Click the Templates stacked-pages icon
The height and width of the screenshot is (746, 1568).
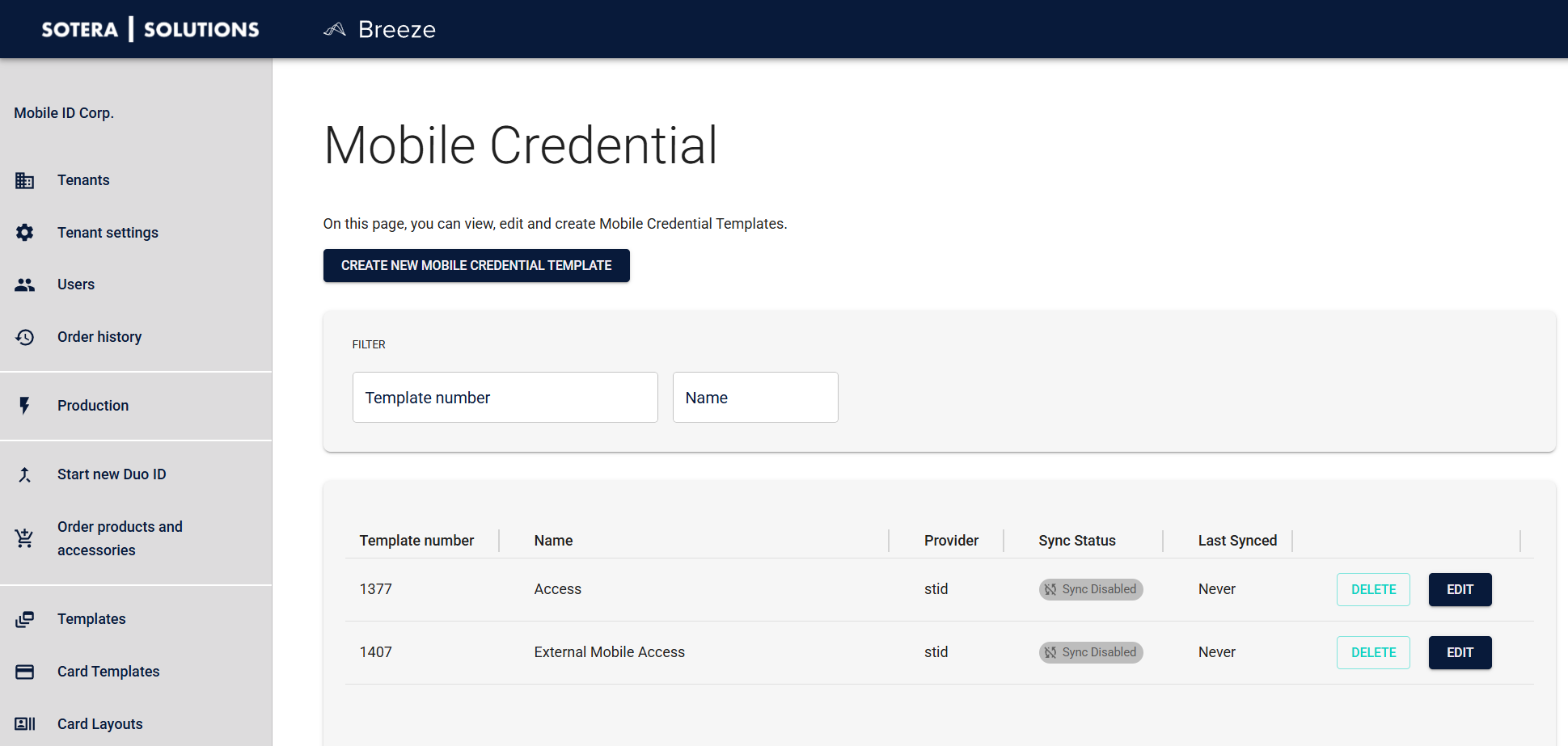click(24, 619)
